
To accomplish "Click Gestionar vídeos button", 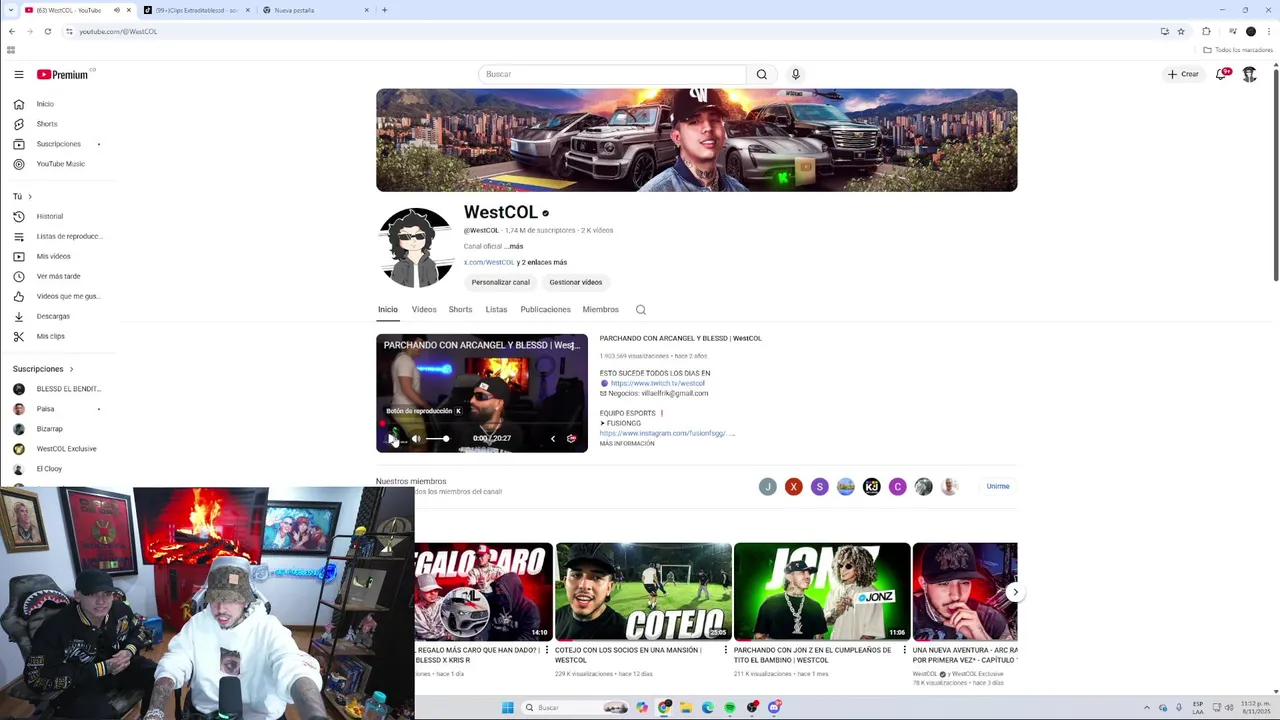I will click(x=576, y=282).
